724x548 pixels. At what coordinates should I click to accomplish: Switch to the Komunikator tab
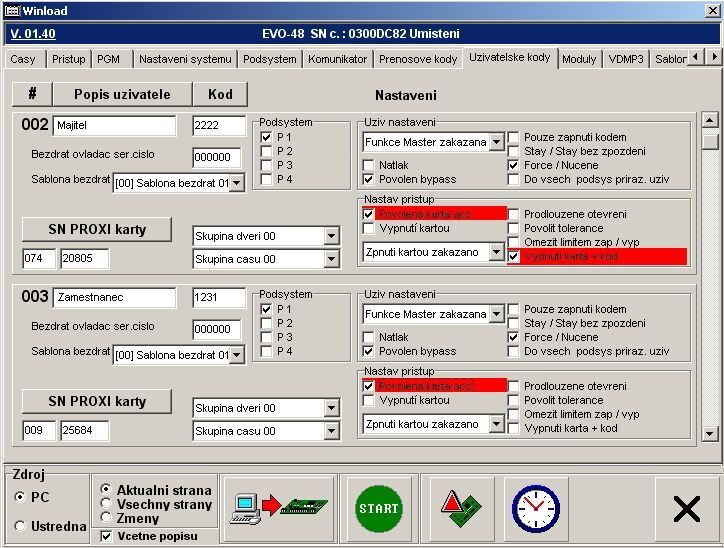point(337,59)
